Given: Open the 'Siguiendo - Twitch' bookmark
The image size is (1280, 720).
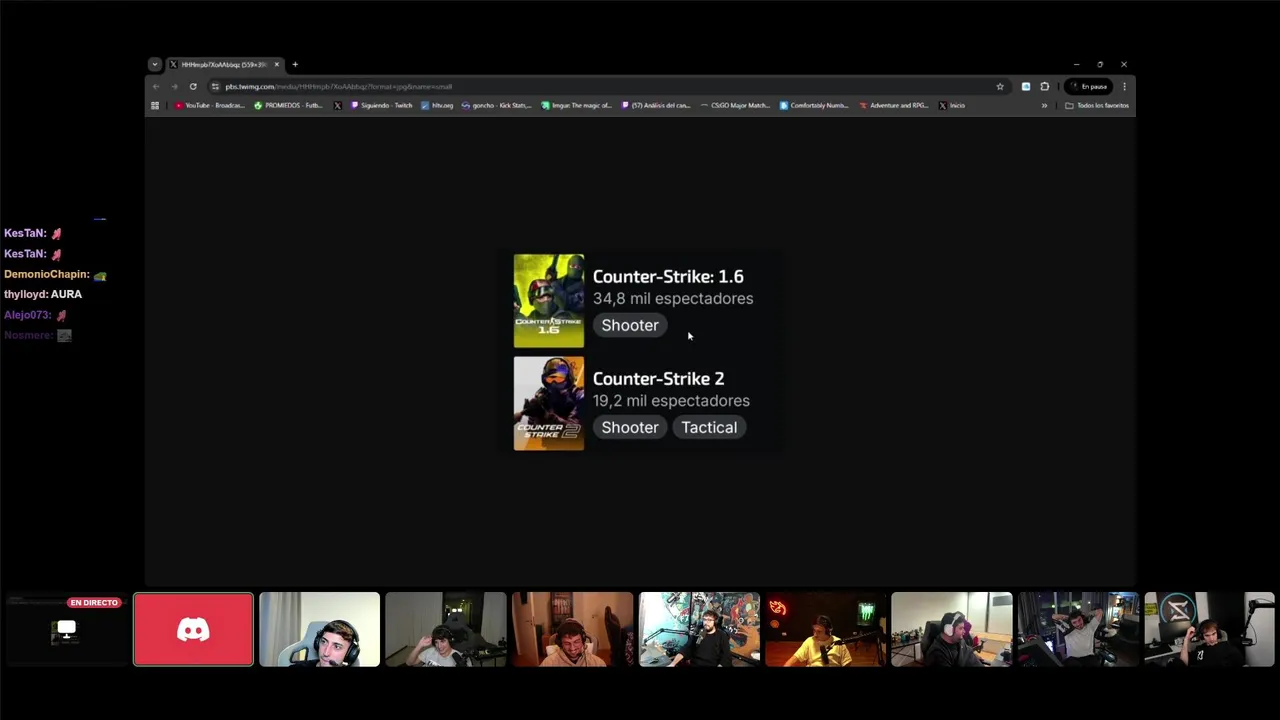Looking at the screenshot, I should coord(381,105).
